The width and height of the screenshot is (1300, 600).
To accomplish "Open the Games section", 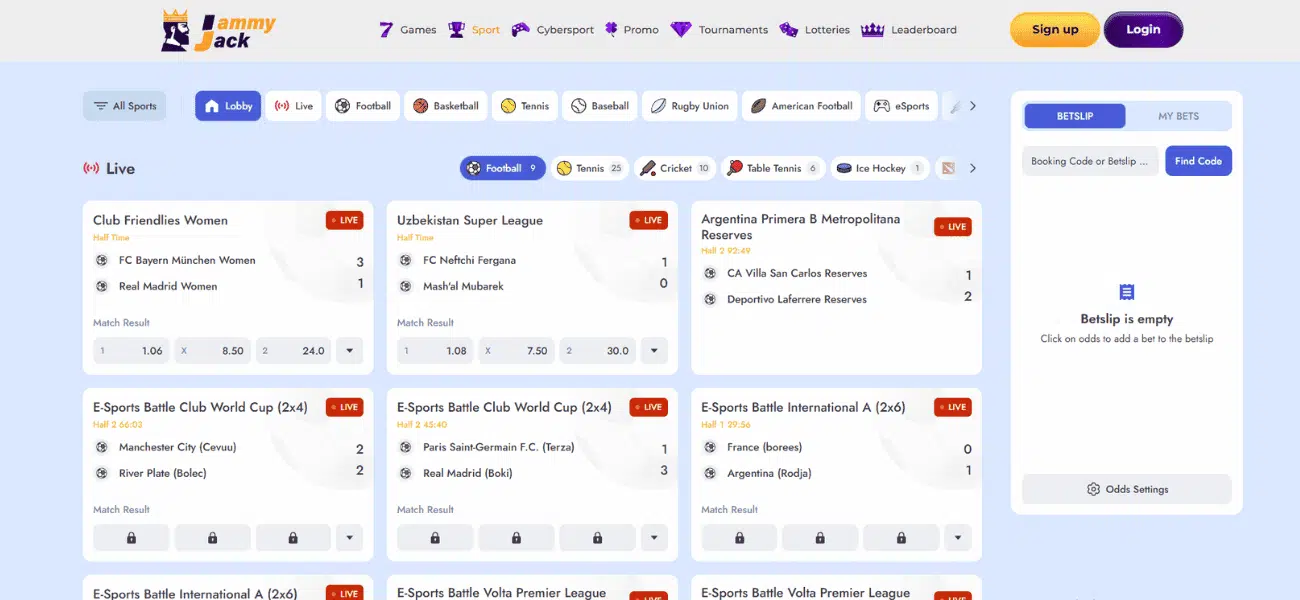I will [x=408, y=30].
